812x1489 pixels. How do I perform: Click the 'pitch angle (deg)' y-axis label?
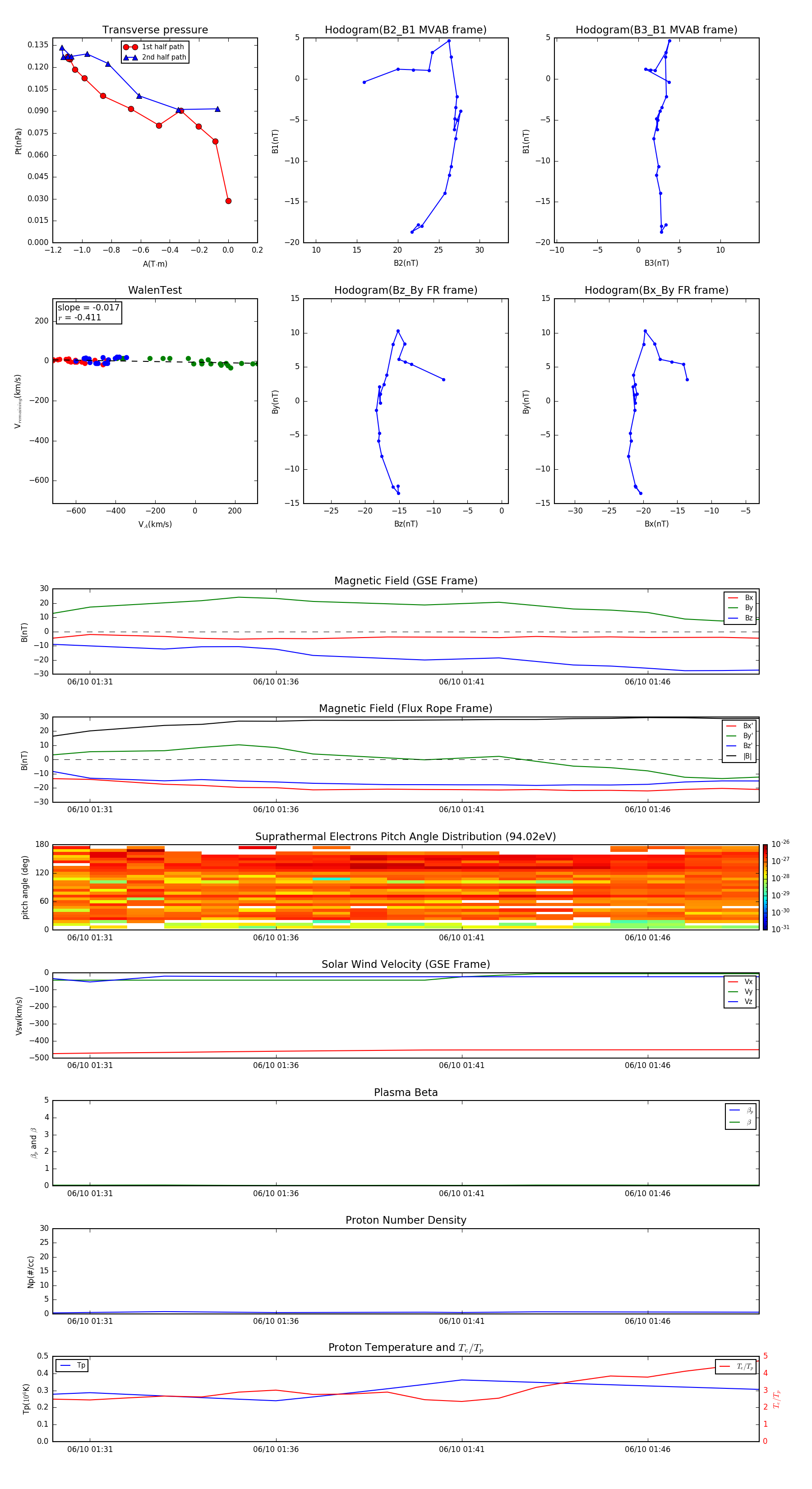click(x=25, y=887)
